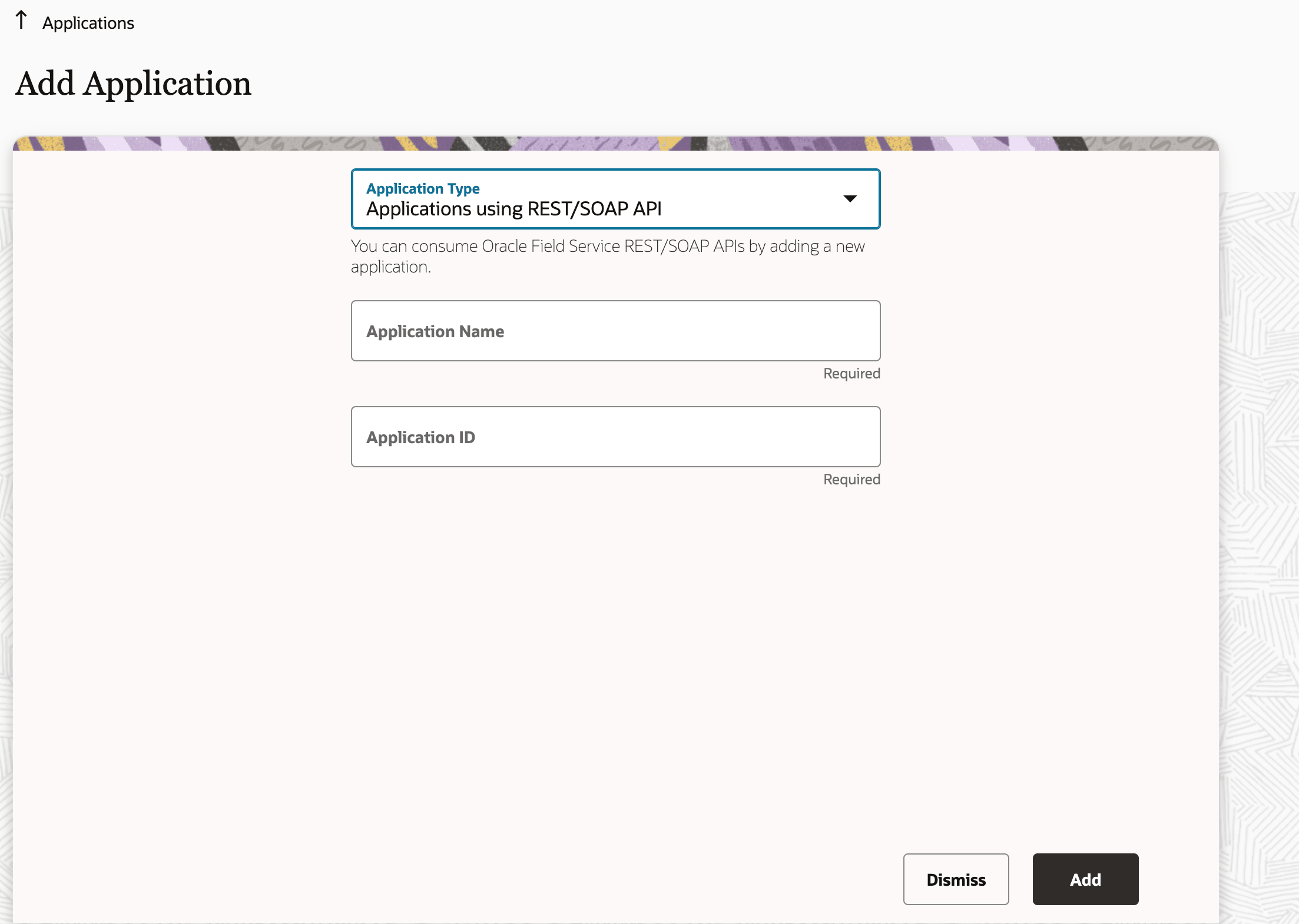1299x924 pixels.
Task: Go back to Applications breadcrumb link
Action: click(x=88, y=23)
